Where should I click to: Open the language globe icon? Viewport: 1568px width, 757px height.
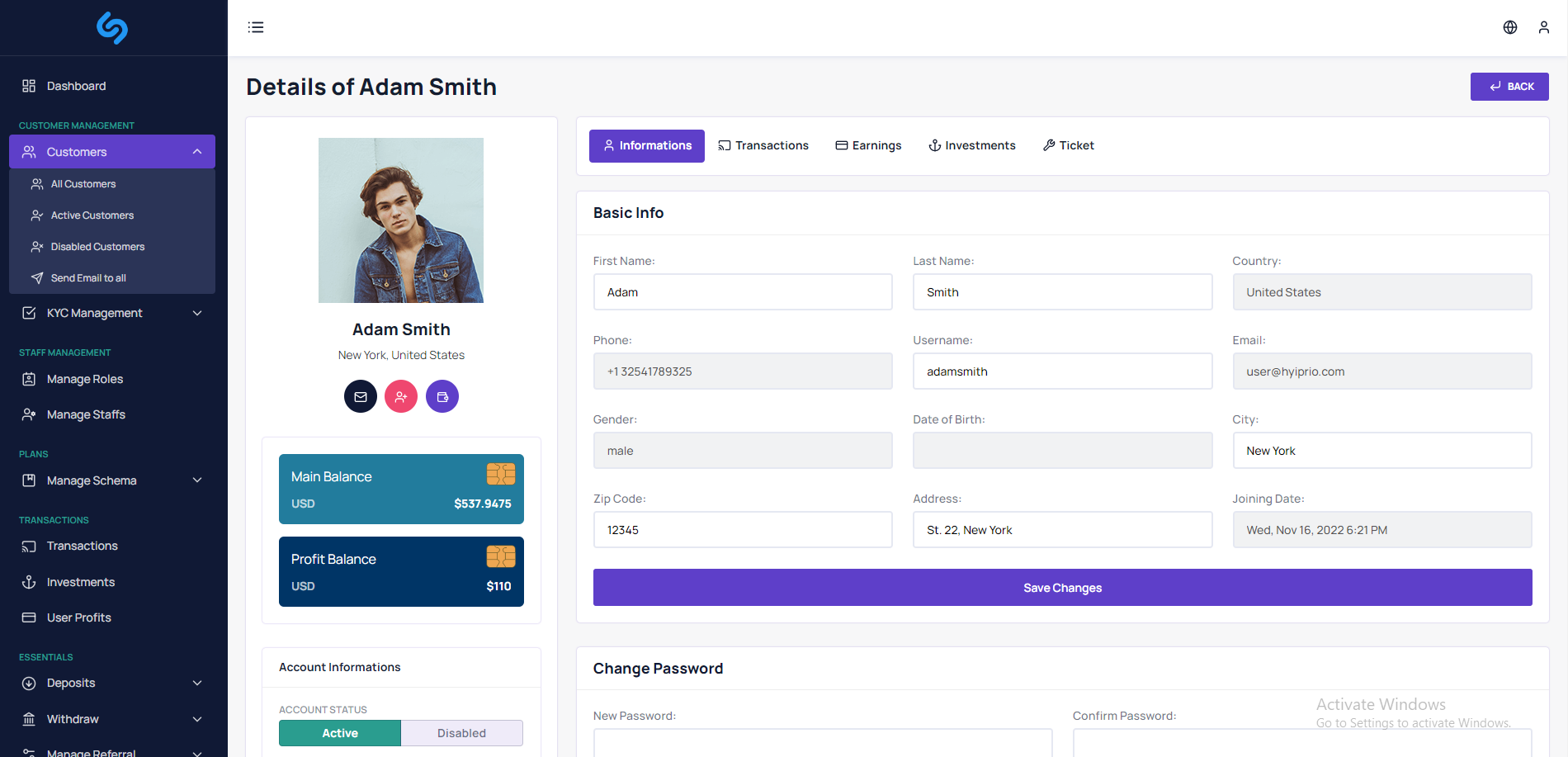click(1509, 27)
